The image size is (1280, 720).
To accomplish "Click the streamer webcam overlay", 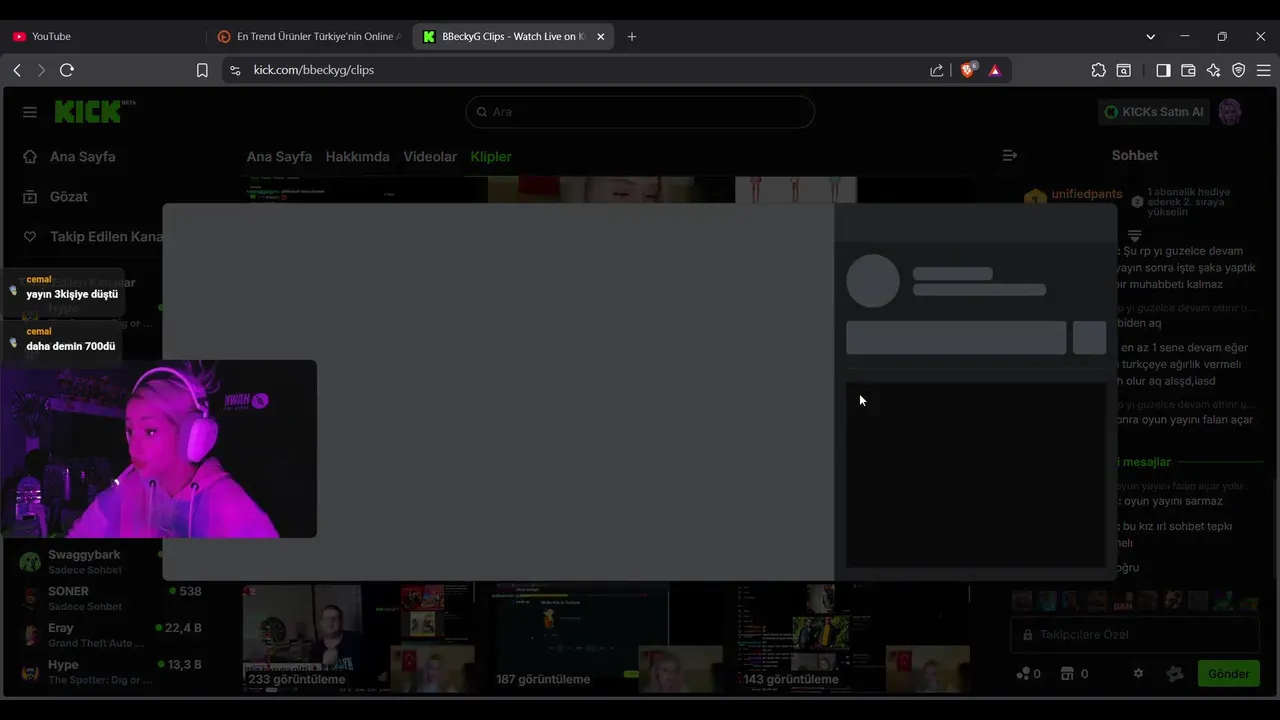I will tap(158, 449).
